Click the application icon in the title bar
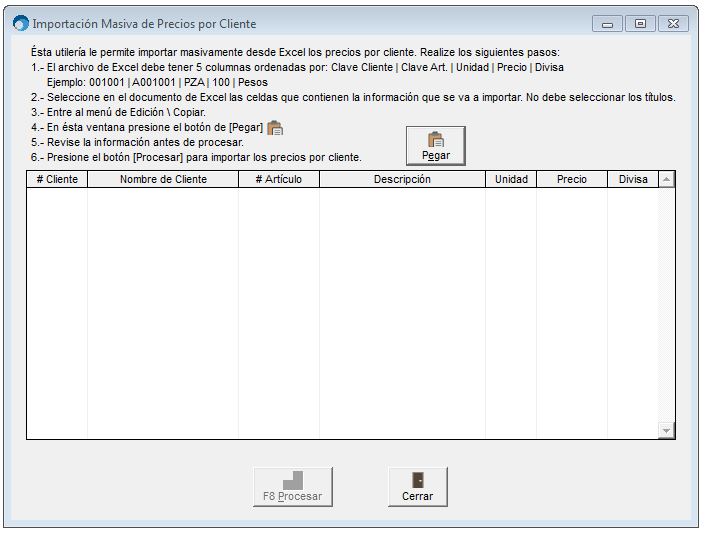Screen dimensions: 709x539 (21, 24)
